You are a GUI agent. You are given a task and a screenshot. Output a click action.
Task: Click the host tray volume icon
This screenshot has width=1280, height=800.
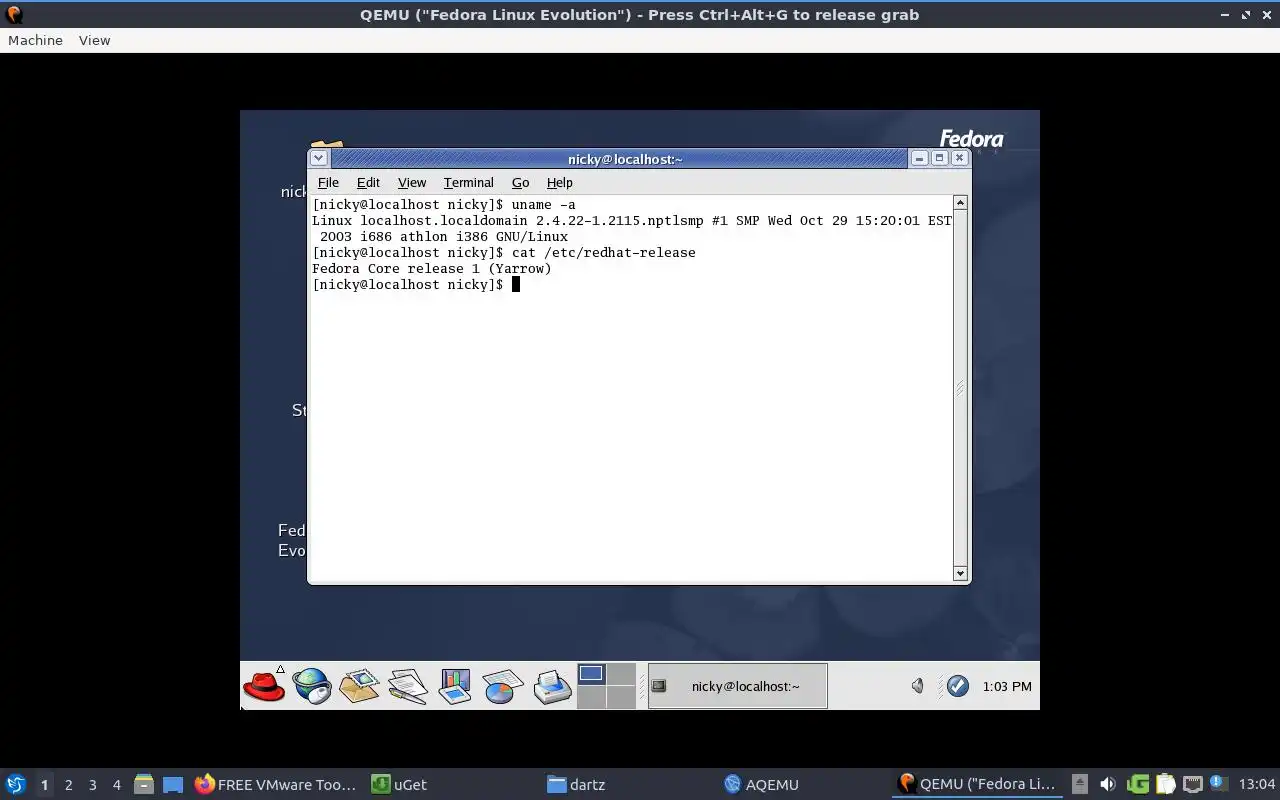click(1107, 784)
